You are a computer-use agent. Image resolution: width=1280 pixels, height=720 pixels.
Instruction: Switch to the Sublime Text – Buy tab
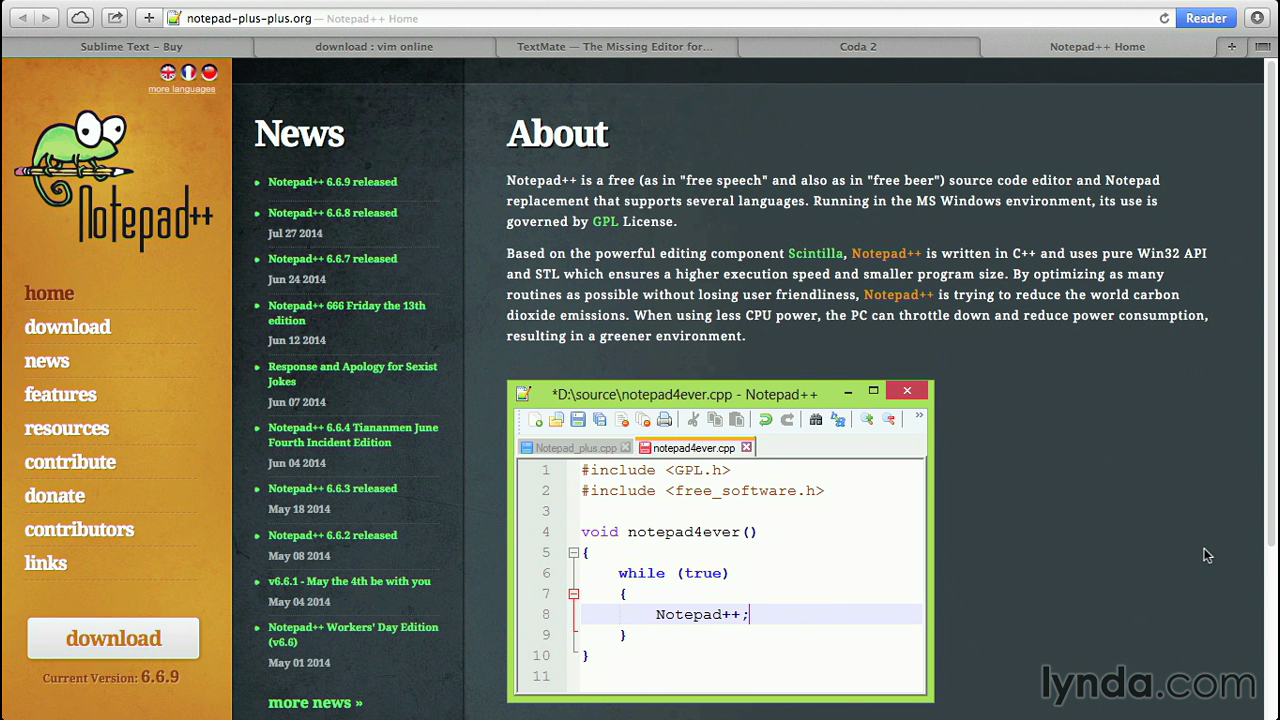(x=131, y=46)
